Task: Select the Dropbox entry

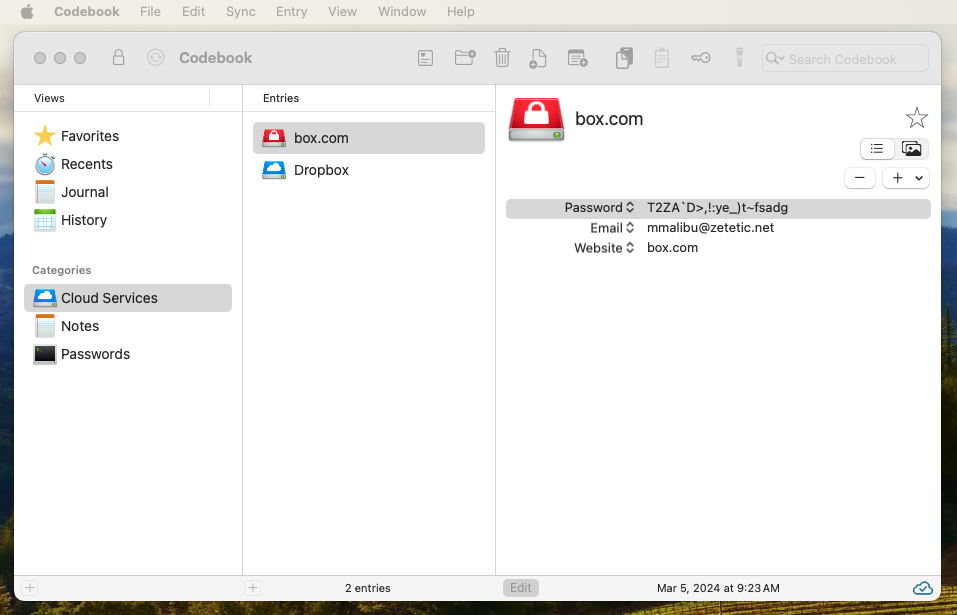Action: [x=369, y=170]
